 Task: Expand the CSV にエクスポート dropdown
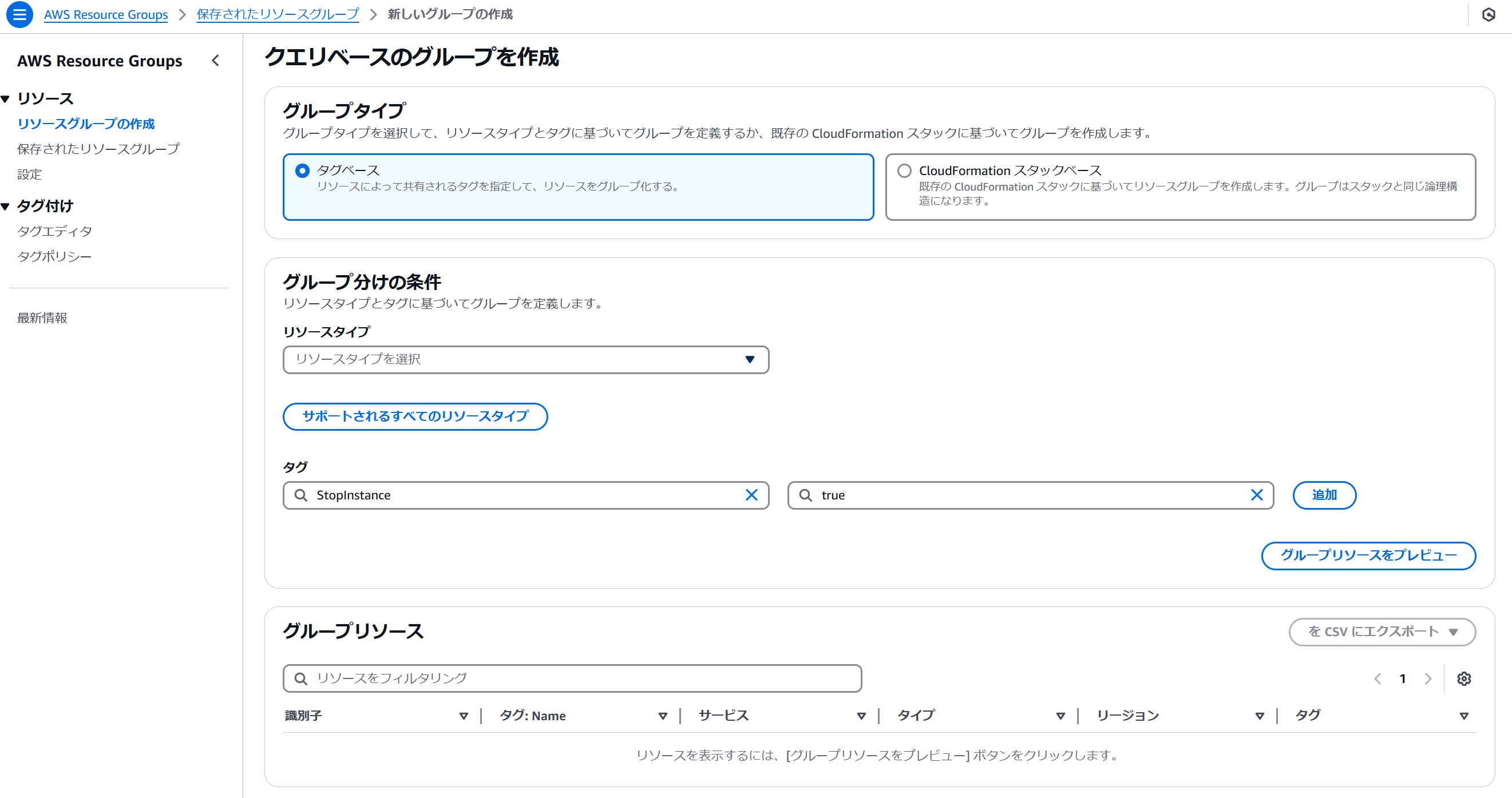pyautogui.click(x=1382, y=632)
